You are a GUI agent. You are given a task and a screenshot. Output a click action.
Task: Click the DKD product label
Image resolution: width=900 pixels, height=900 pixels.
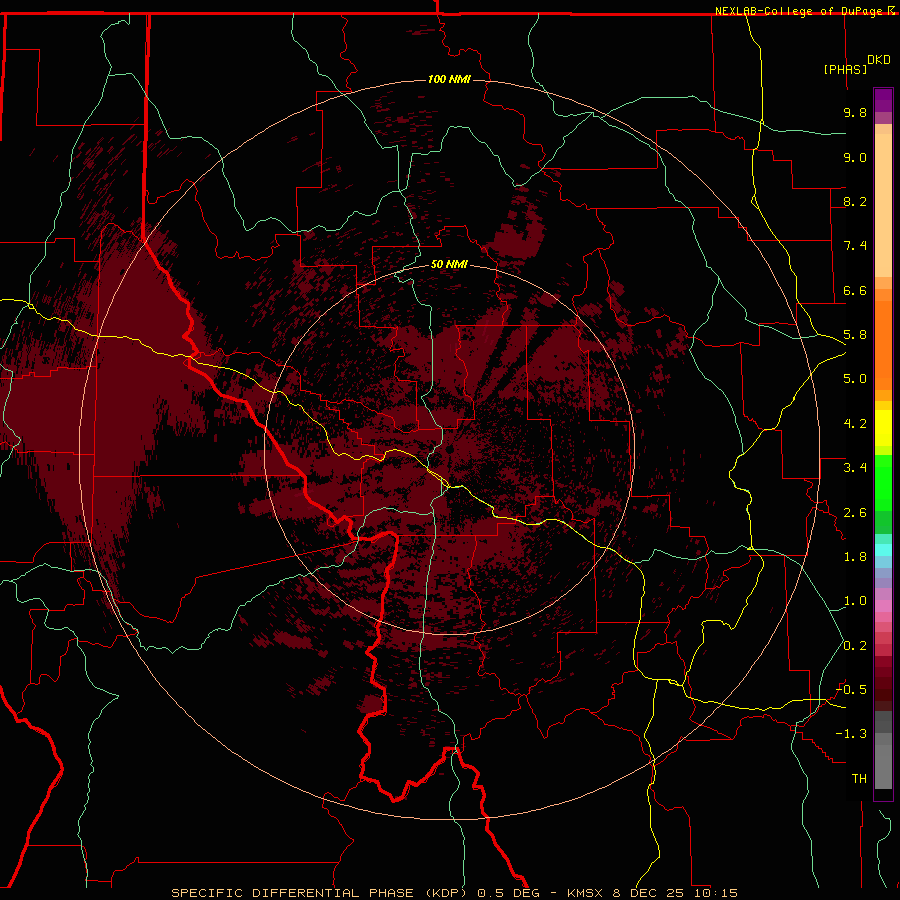[879, 60]
